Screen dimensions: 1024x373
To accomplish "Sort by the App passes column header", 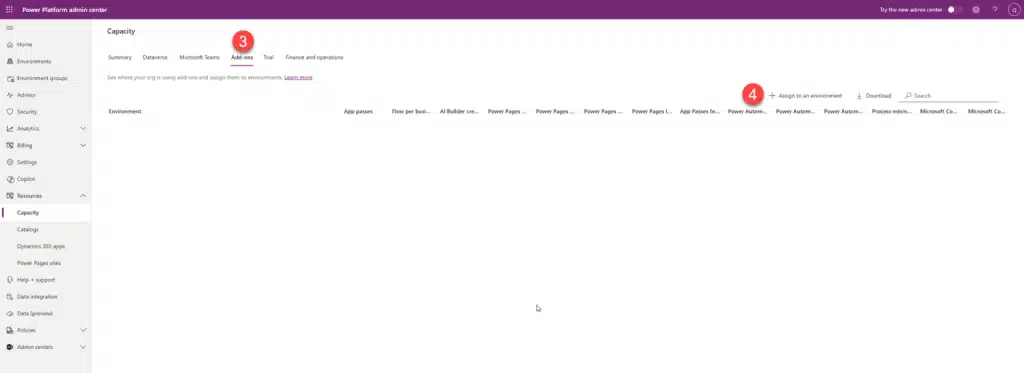I will point(358,112).
